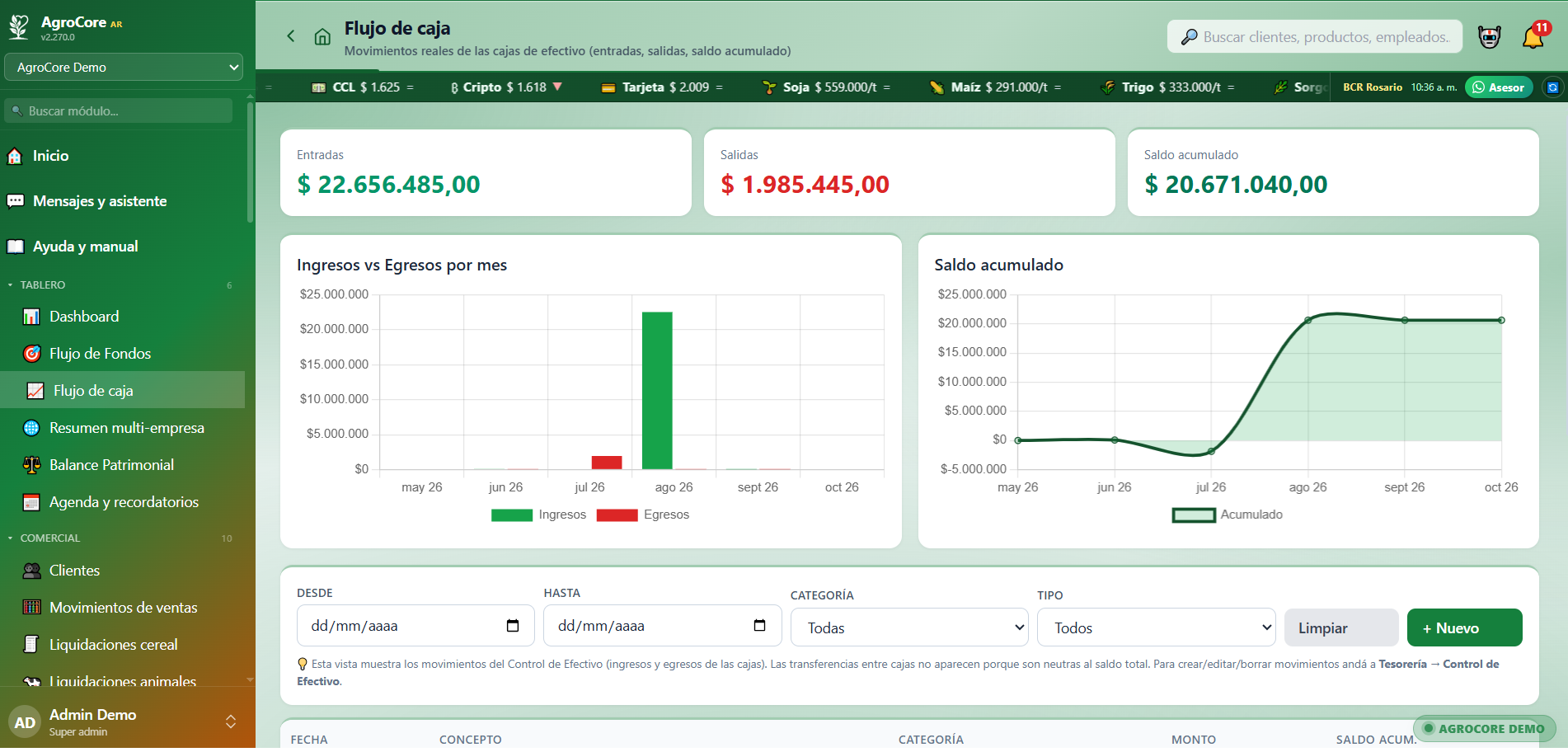Image resolution: width=1568 pixels, height=752 pixels.
Task: Open the notifications bell with badge 11
Action: [1533, 37]
